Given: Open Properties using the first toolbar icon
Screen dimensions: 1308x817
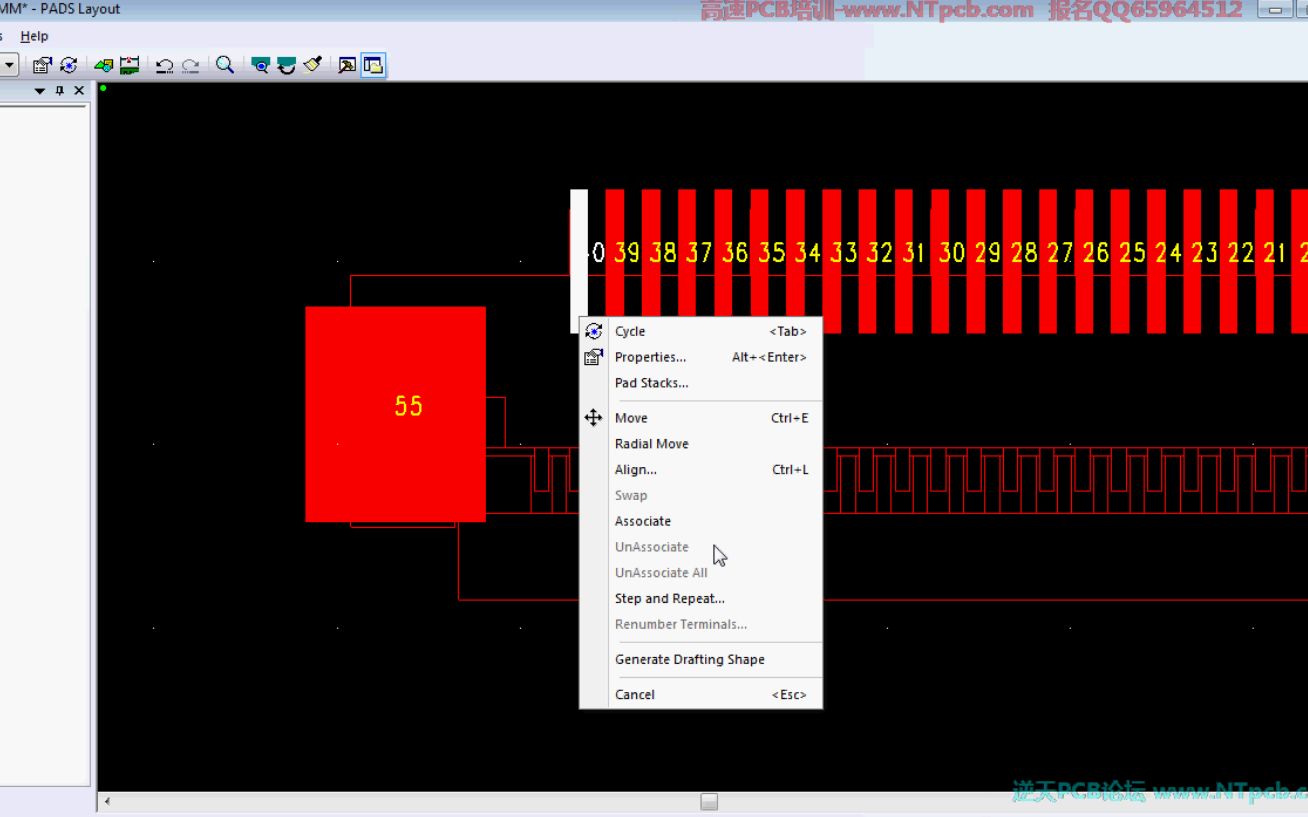Looking at the screenshot, I should pos(42,64).
